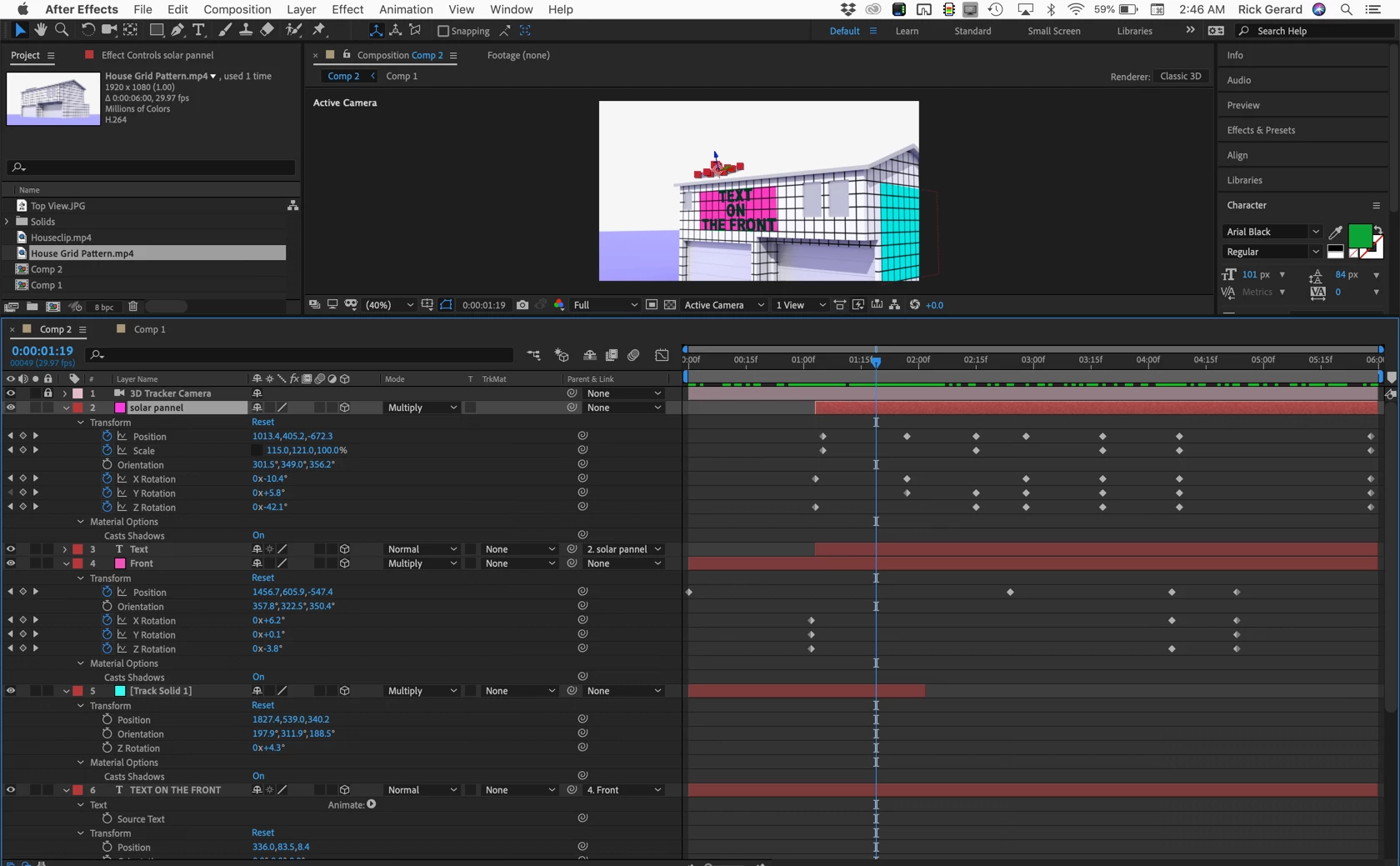Collapse the Front layer properties
This screenshot has height=866, width=1400.
[66, 563]
